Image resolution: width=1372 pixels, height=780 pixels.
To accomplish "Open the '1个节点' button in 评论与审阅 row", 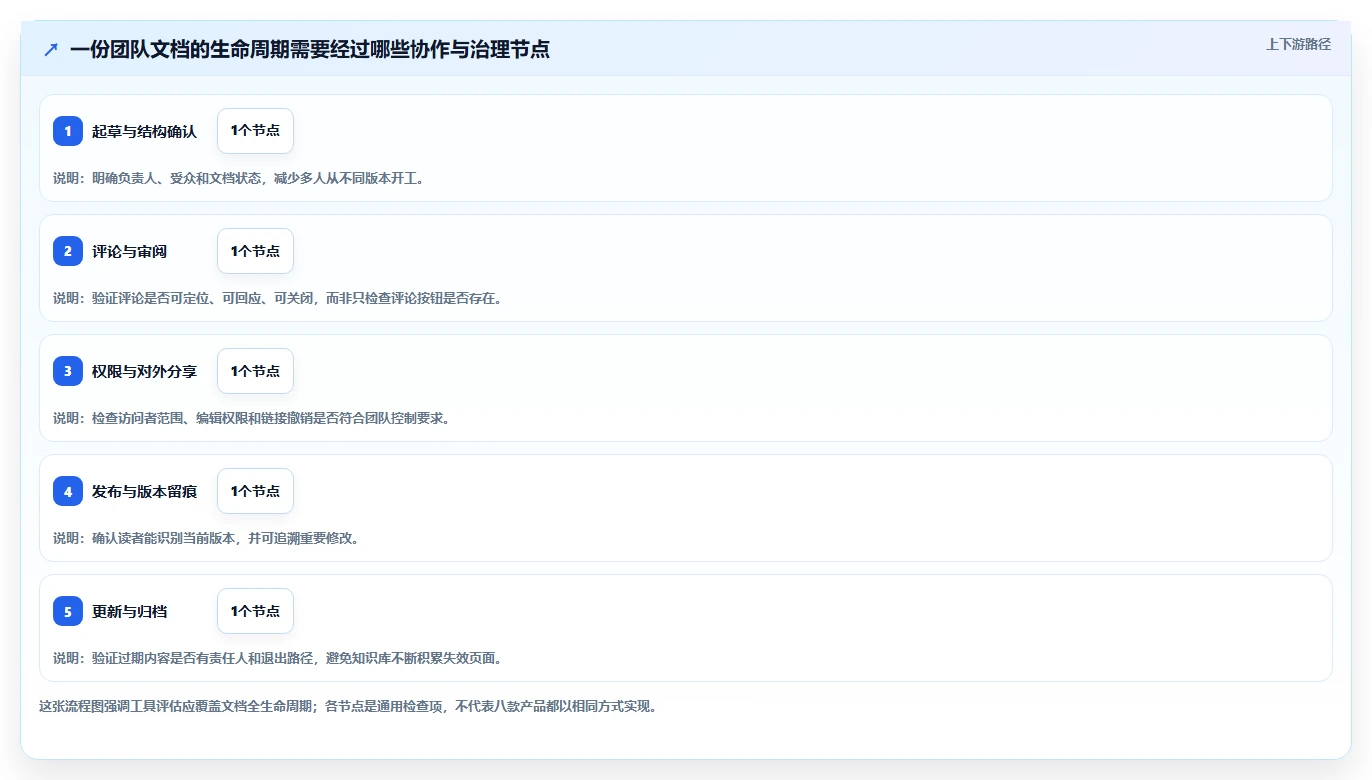I will click(255, 251).
